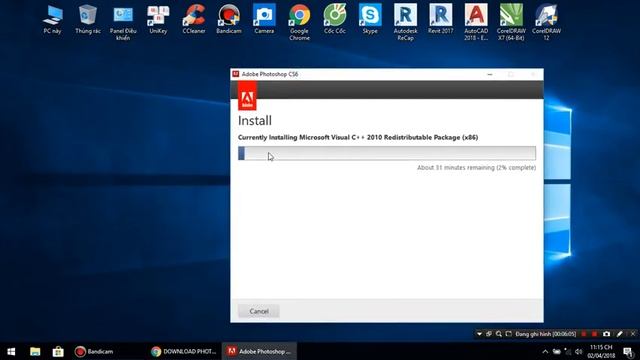Viewport: 640px width, 360px height.
Task: Open Microsoft Store from the taskbar
Action: [58, 351]
